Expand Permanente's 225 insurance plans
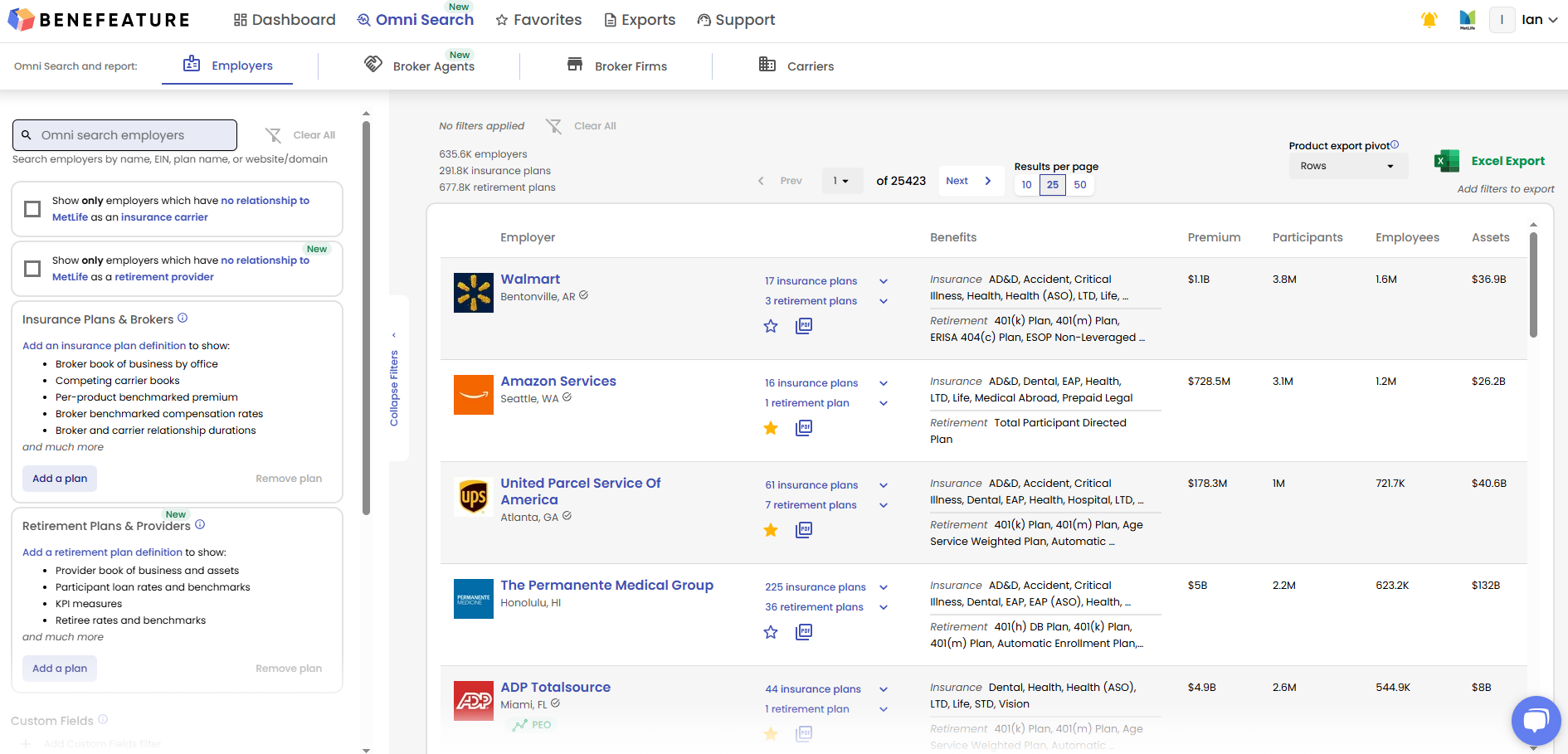 [x=884, y=587]
